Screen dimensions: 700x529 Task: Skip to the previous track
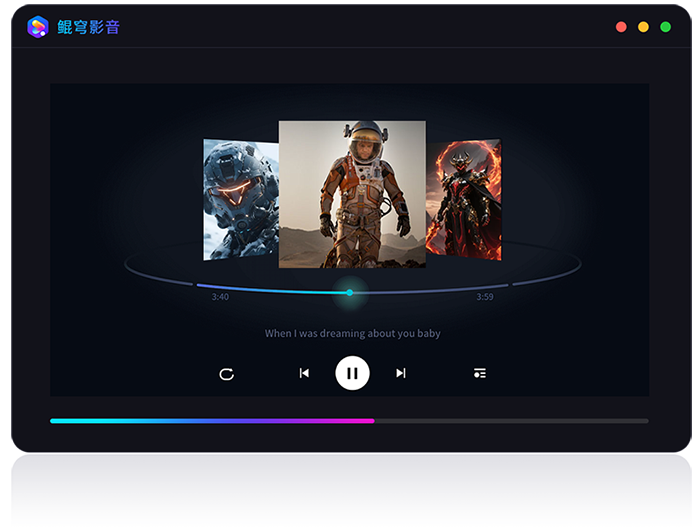click(304, 373)
